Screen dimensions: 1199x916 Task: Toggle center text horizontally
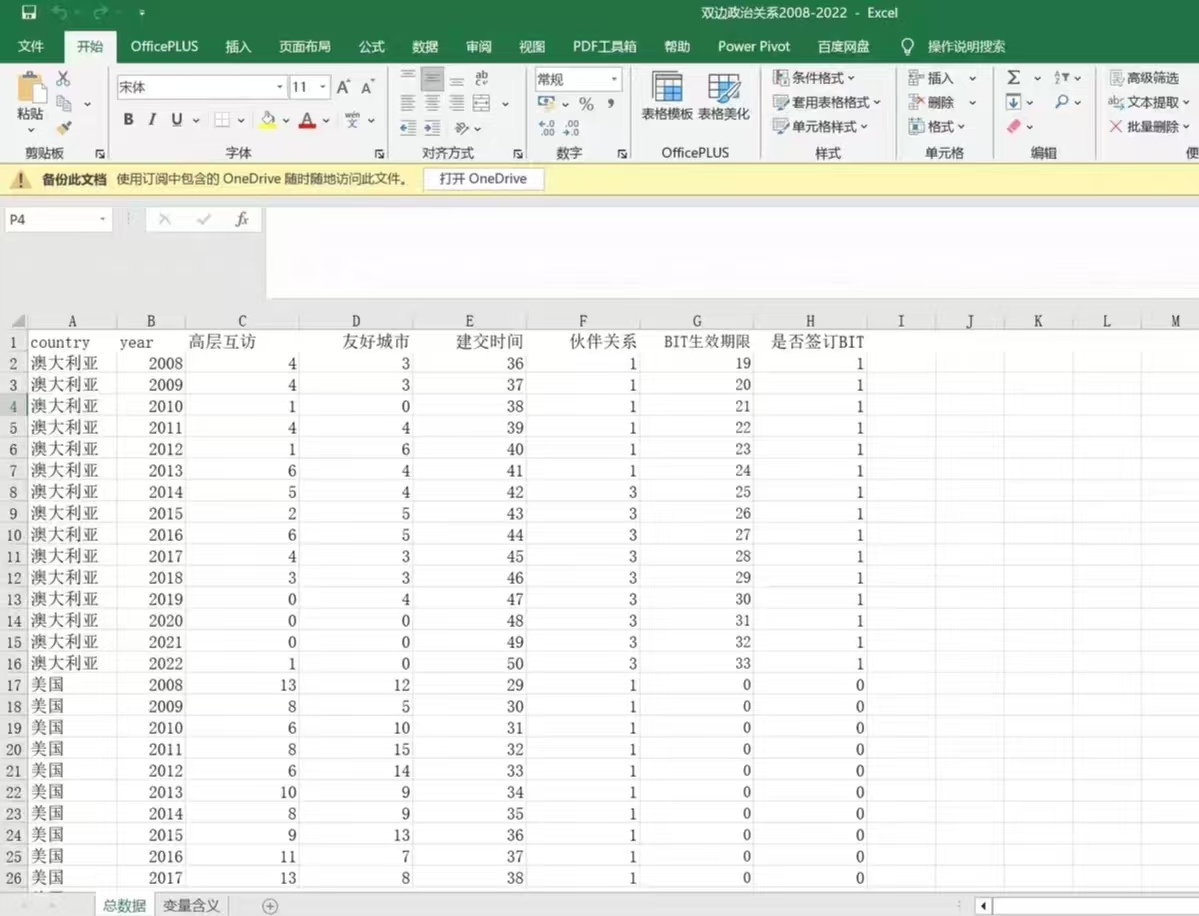click(x=432, y=103)
